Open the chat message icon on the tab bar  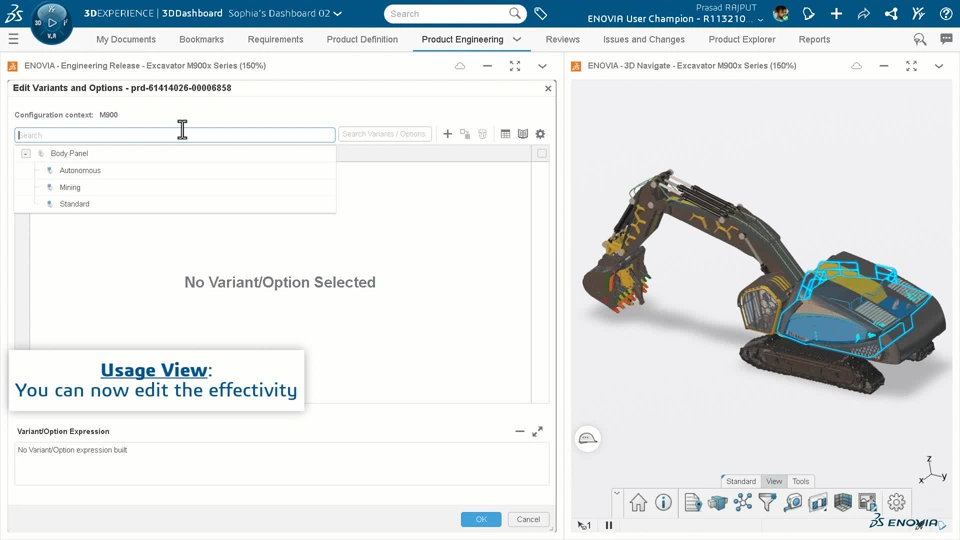947,39
